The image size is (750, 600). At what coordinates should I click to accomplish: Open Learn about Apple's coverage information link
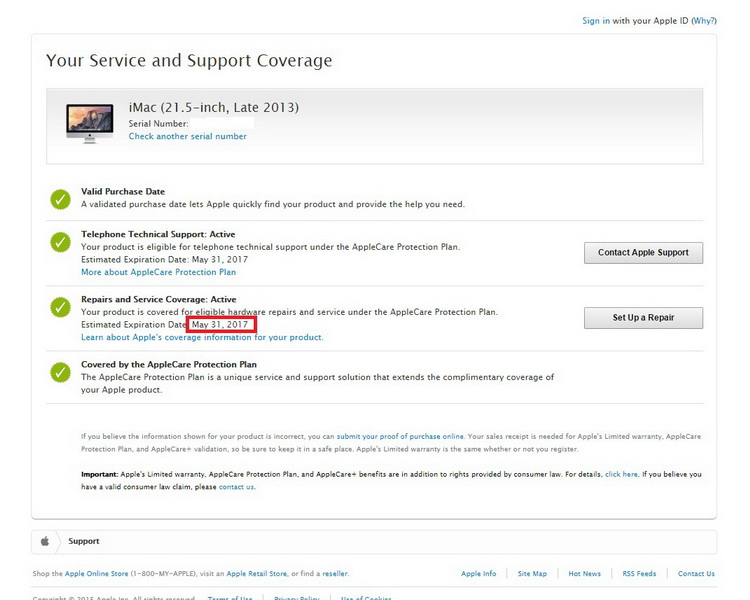(x=201, y=337)
